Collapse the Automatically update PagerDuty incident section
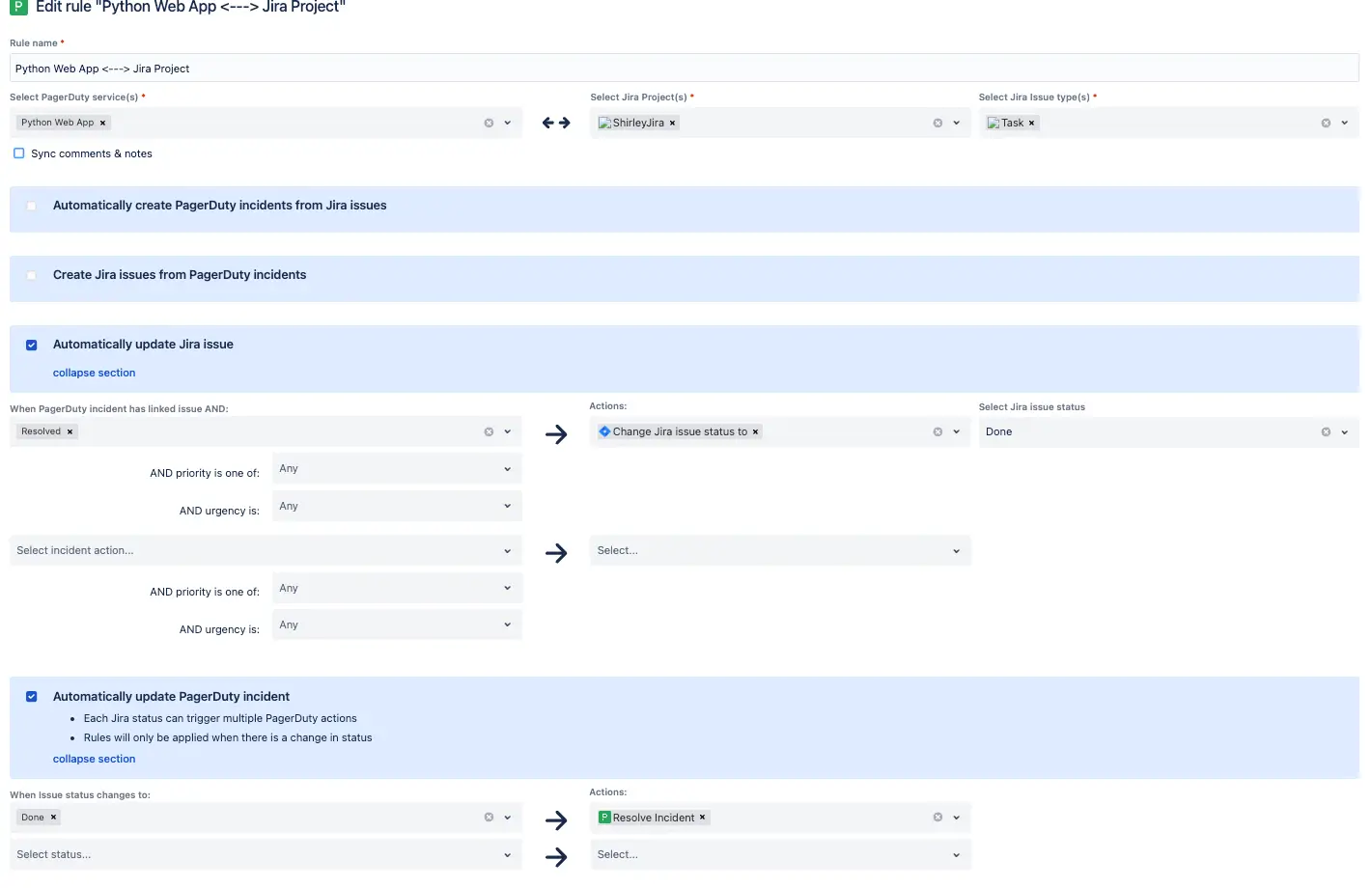 point(94,759)
